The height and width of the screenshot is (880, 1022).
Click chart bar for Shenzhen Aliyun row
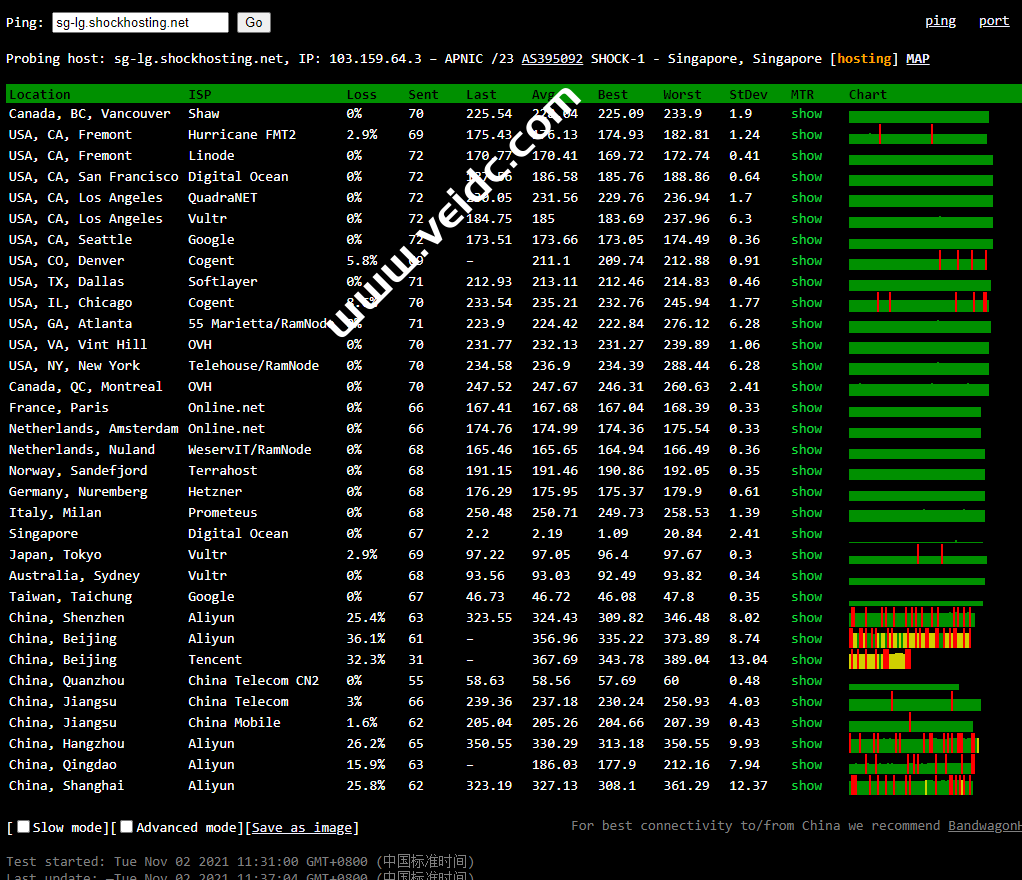911,618
